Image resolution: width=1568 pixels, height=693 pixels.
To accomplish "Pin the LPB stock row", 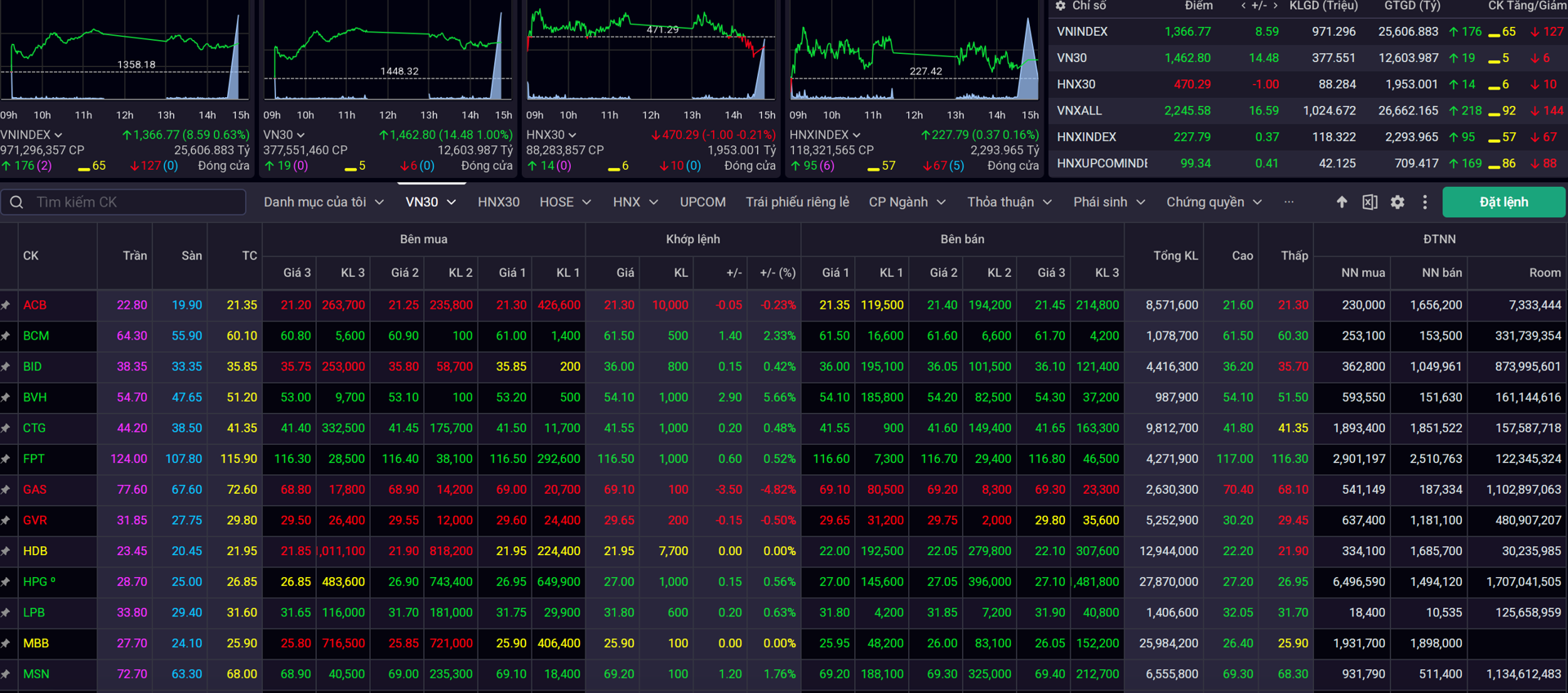I will coord(6,613).
